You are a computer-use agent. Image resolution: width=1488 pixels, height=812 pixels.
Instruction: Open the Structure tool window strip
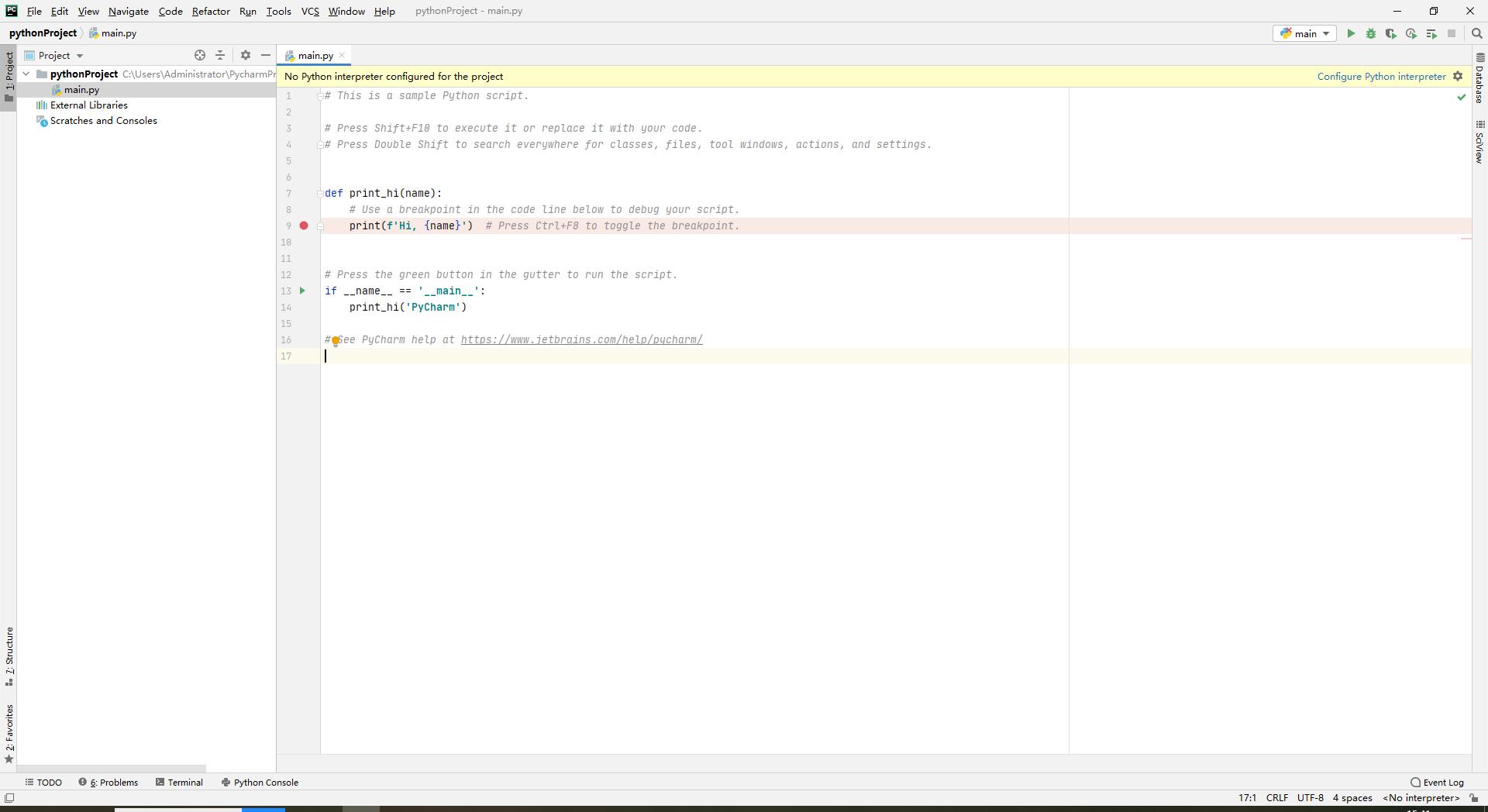coord(9,656)
